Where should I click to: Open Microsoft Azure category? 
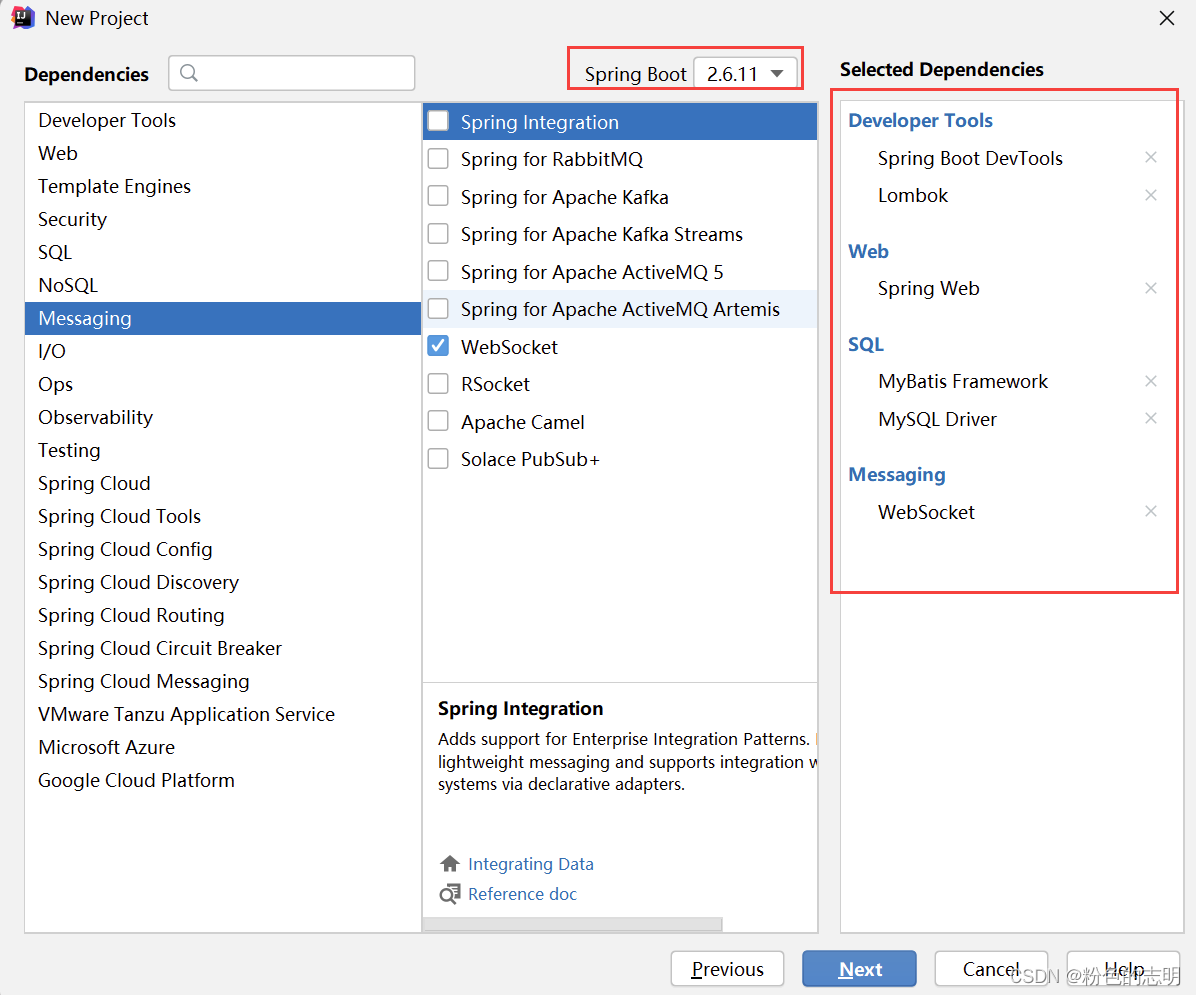(x=223, y=747)
